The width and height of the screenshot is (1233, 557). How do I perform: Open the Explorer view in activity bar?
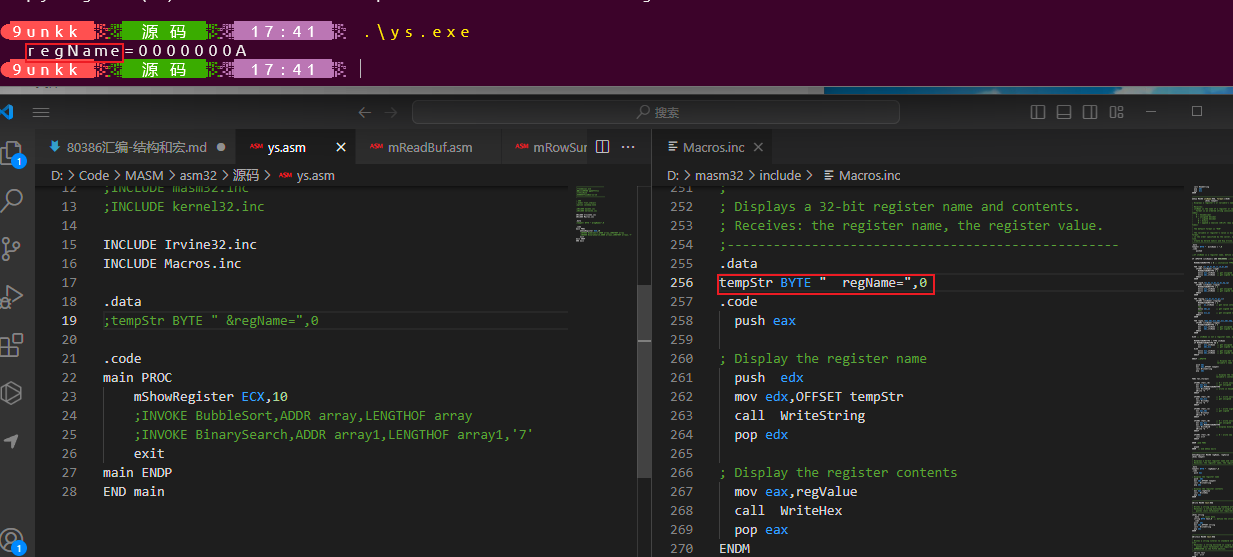[x=12, y=153]
